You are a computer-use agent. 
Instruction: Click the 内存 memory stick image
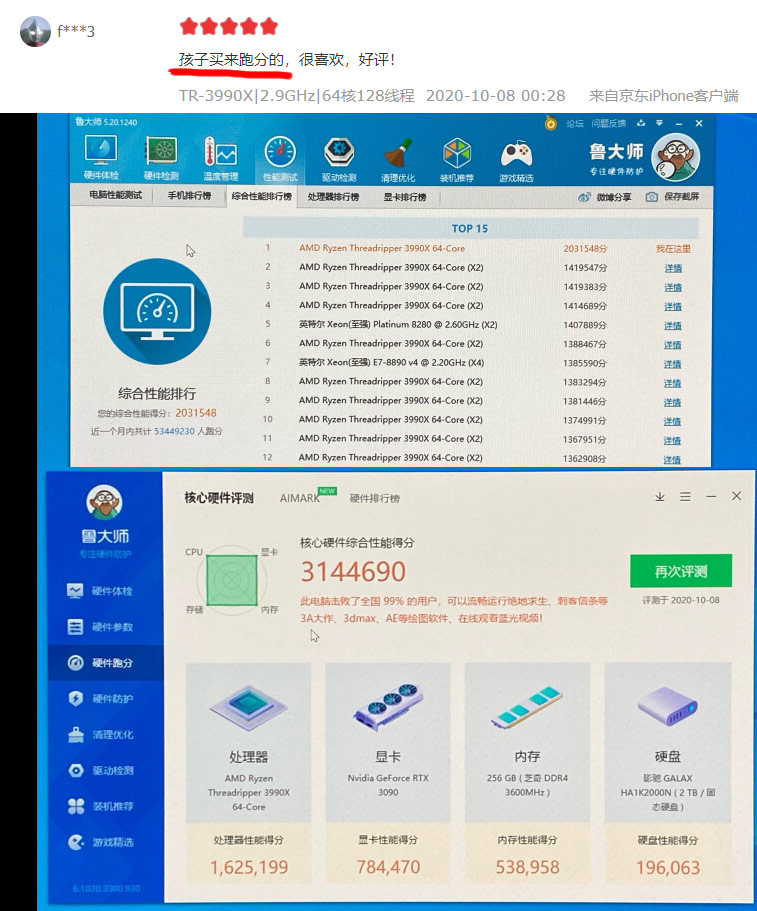point(528,706)
